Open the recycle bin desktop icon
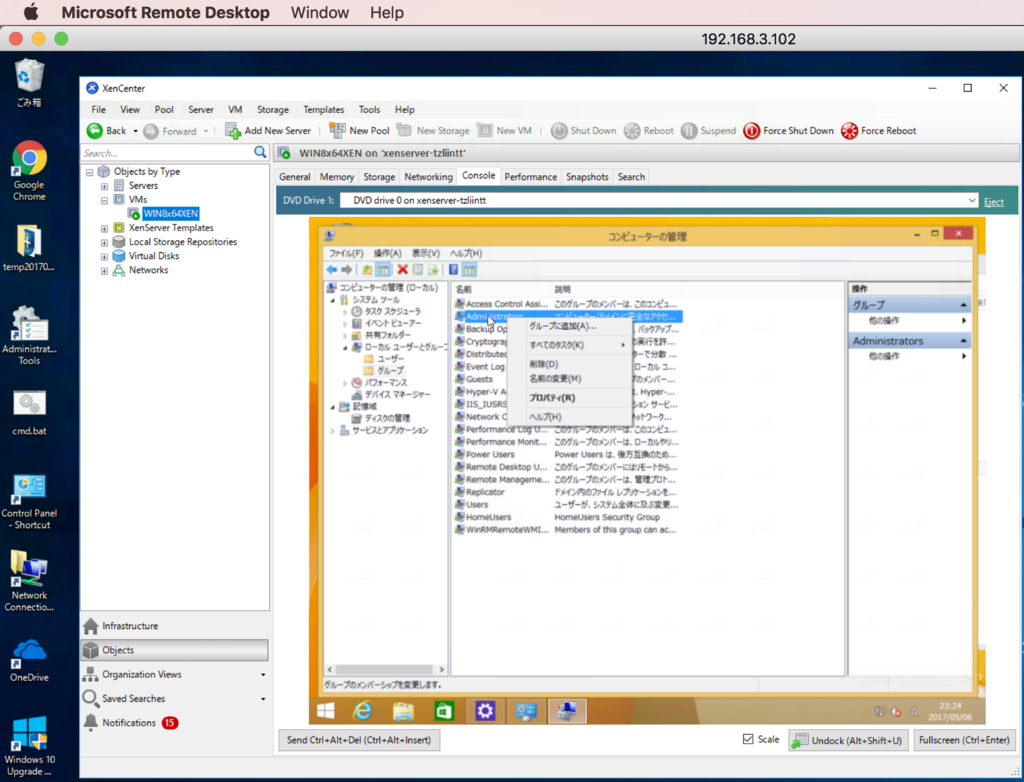The height and width of the screenshot is (782, 1024). (29, 83)
